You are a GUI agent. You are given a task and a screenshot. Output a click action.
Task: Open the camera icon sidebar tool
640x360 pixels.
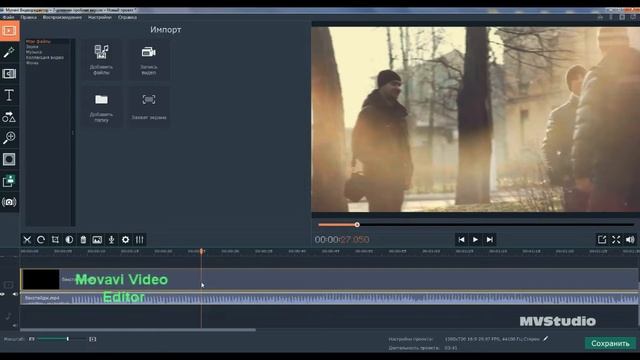pyautogui.click(x=9, y=202)
